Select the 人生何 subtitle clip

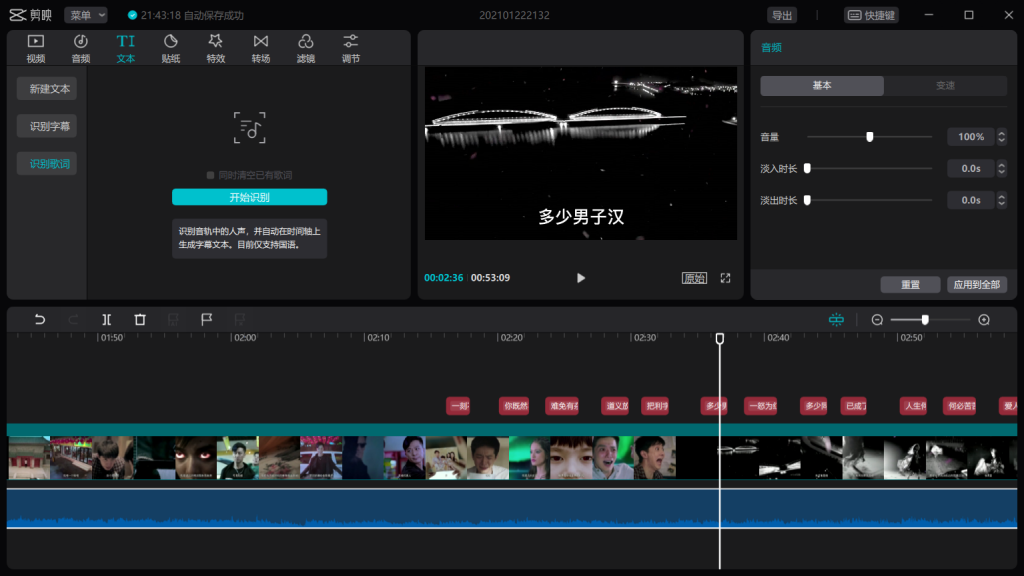click(x=913, y=406)
